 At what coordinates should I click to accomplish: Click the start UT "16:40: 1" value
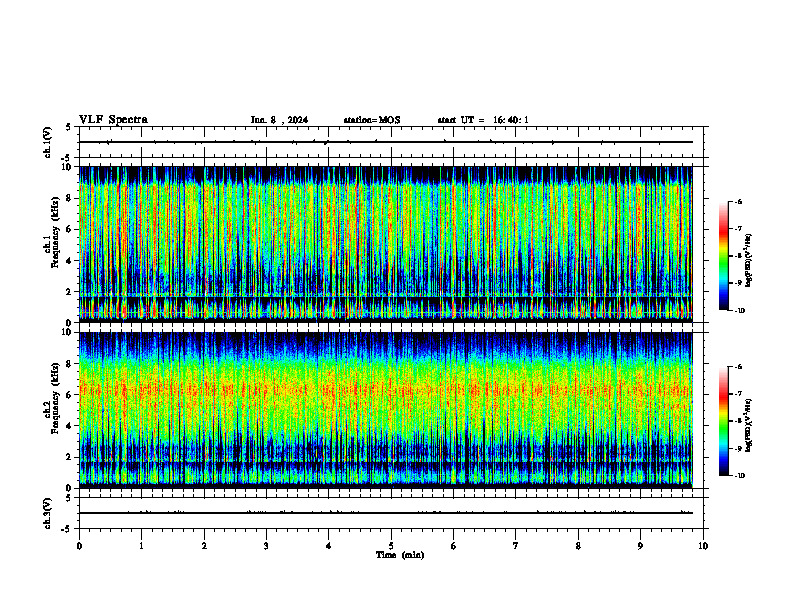coord(511,120)
